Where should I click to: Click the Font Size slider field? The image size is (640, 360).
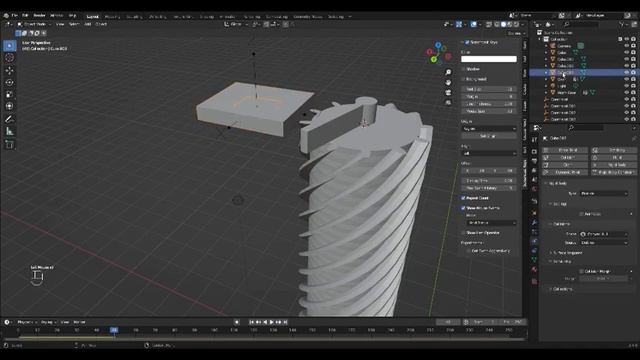point(489,89)
